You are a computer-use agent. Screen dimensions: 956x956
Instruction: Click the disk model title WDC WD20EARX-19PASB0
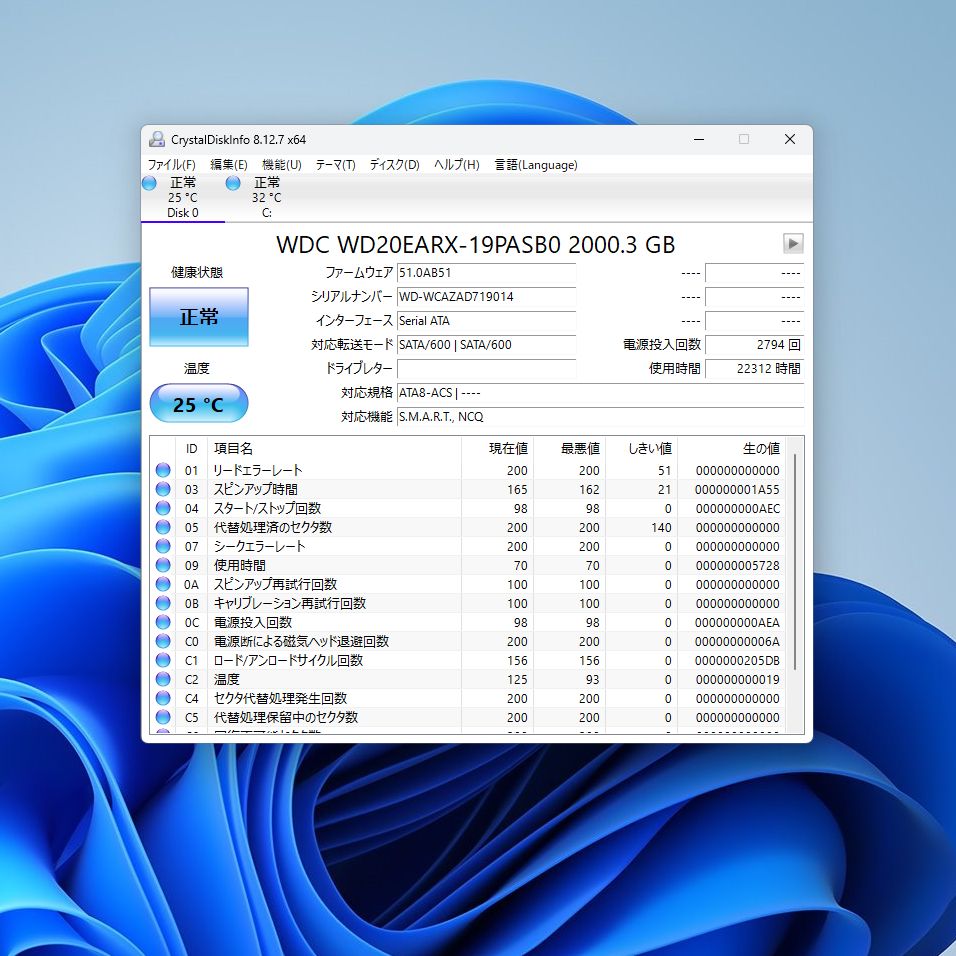click(476, 244)
